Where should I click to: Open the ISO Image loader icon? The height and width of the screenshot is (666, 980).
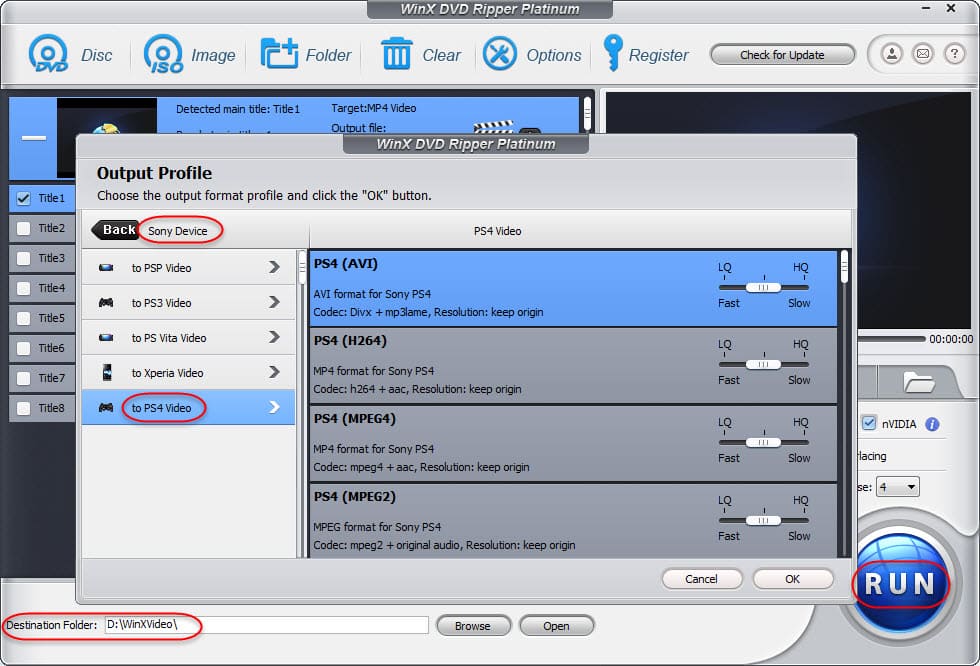(x=164, y=54)
